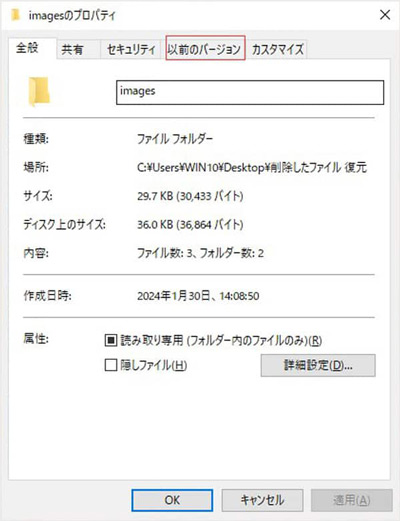
Task: Close the imagesのプロパティ dialog
Action: point(385,15)
